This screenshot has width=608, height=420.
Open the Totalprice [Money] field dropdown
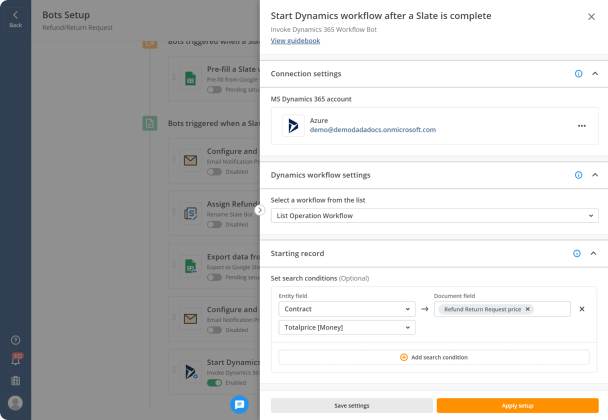point(347,328)
